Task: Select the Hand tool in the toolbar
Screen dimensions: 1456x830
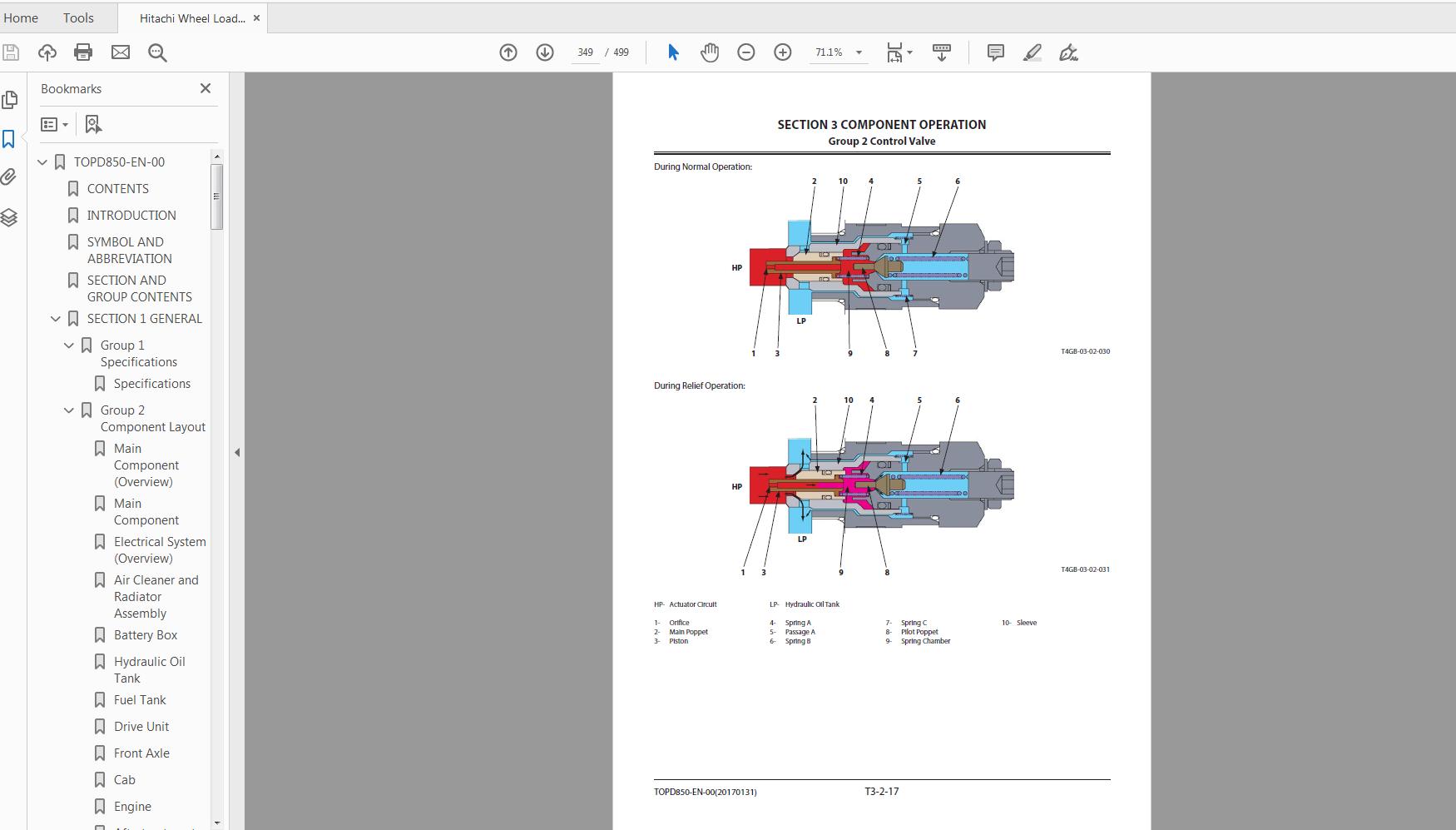Action: pos(710,52)
